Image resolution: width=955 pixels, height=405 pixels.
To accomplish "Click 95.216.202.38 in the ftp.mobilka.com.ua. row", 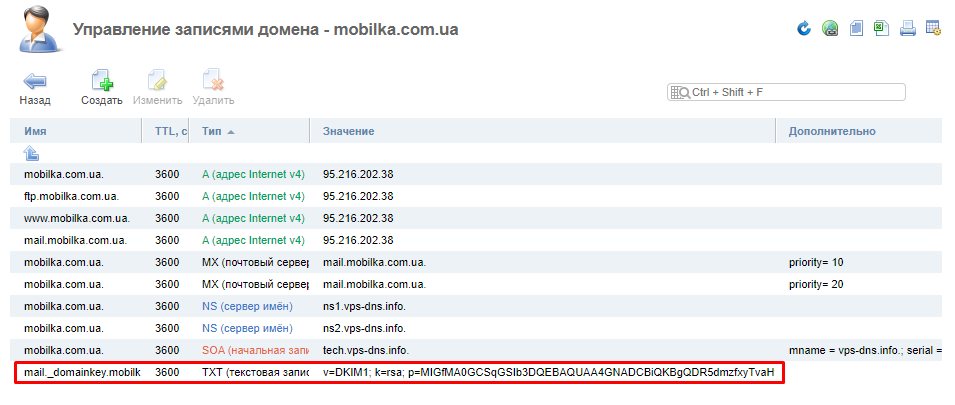I will tap(358, 196).
